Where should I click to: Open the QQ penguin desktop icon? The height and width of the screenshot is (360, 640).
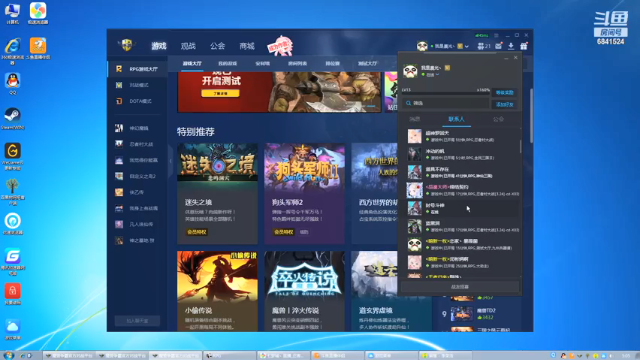click(x=13, y=84)
